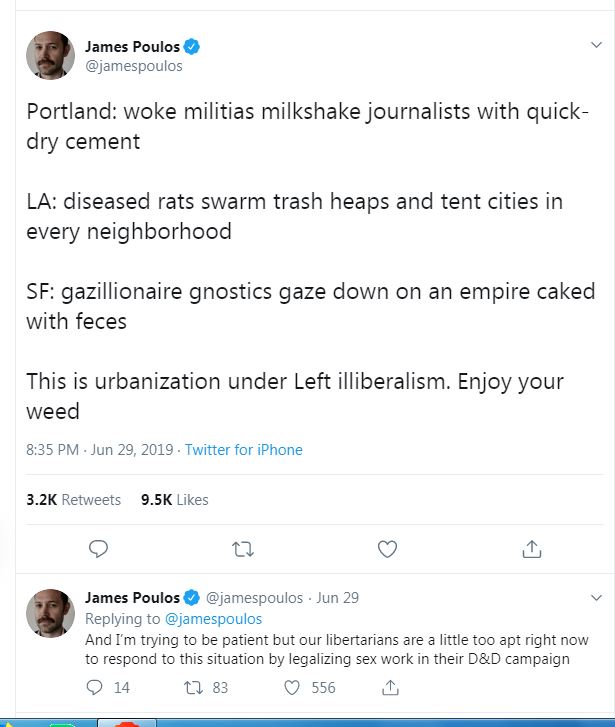Image resolution: width=615 pixels, height=727 pixels.
Task: Expand the follow-up tweet's chevron menu
Action: tap(596, 599)
